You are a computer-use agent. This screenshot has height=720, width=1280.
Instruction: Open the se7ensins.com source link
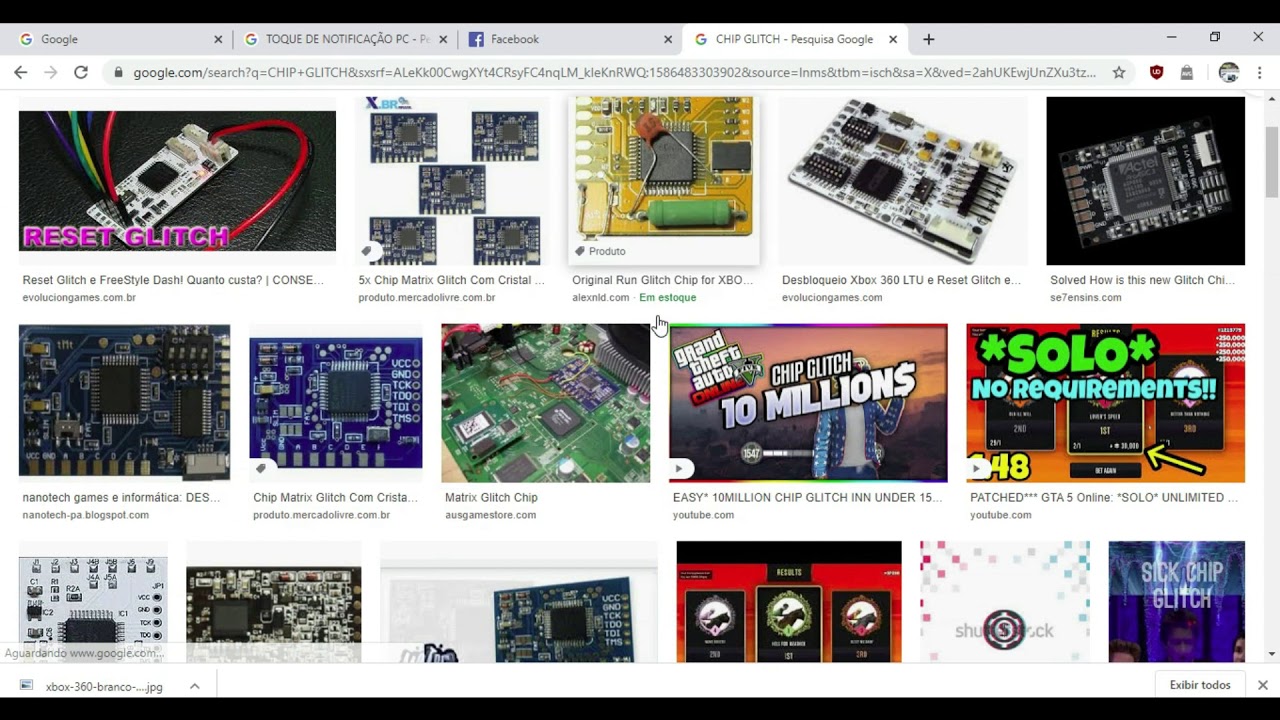coord(1086,298)
